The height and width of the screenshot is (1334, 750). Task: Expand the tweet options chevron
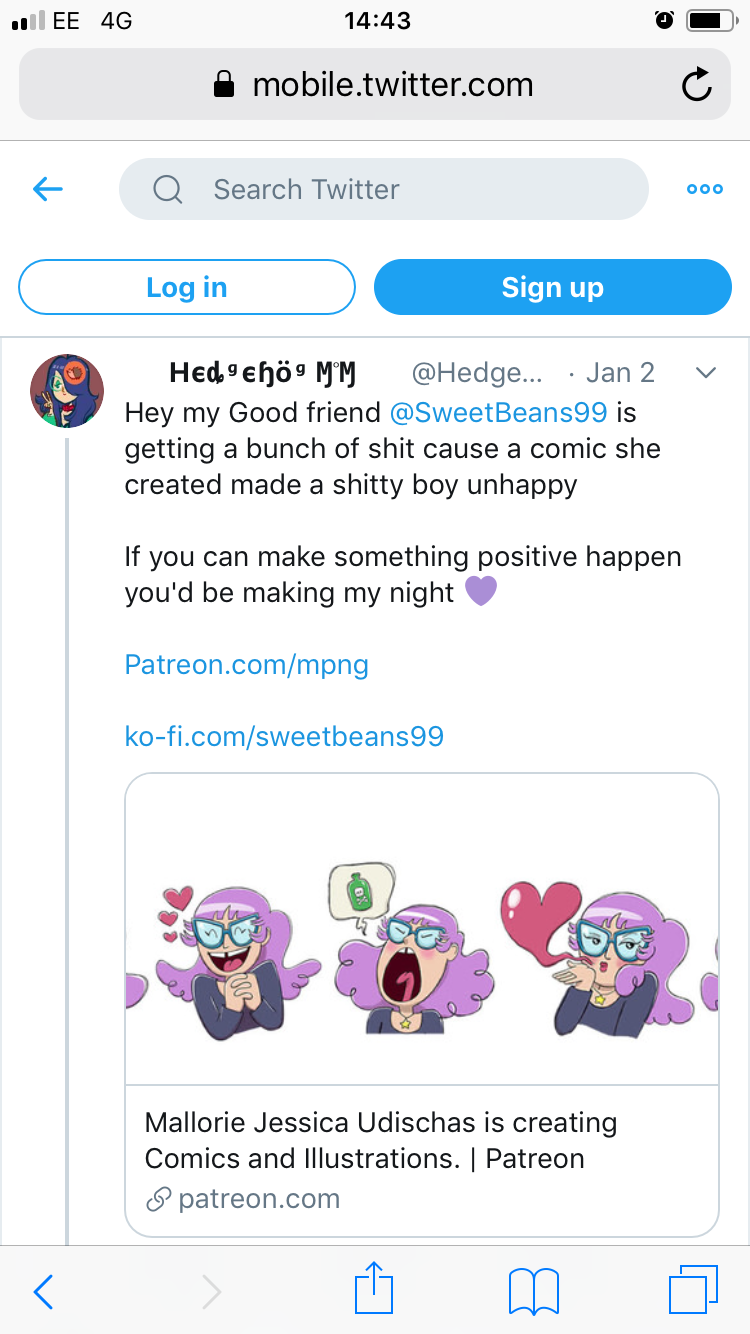click(706, 373)
